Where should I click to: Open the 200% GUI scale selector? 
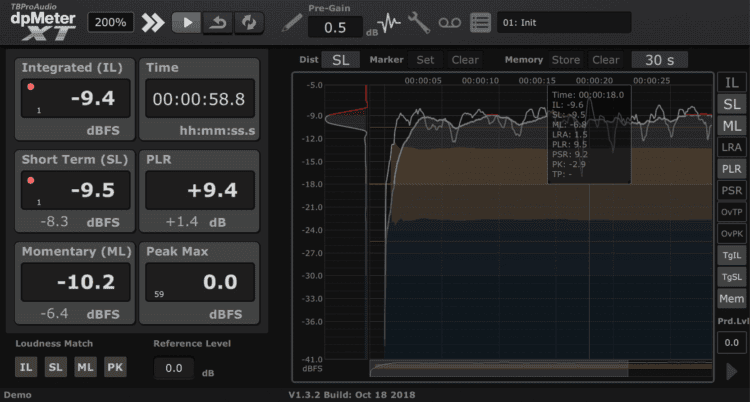[110, 22]
